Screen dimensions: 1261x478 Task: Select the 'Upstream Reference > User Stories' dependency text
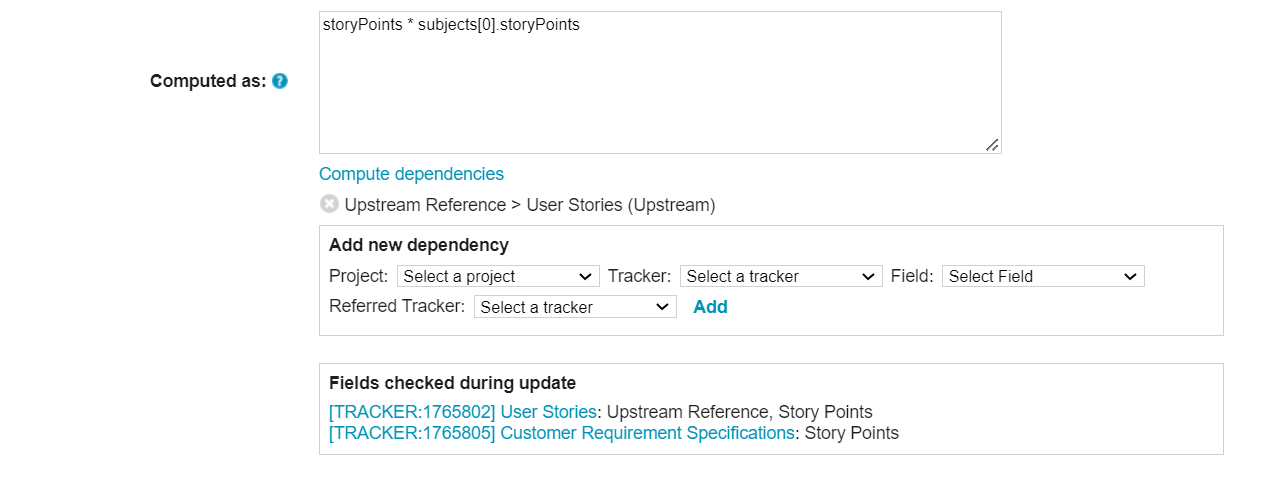pos(529,205)
